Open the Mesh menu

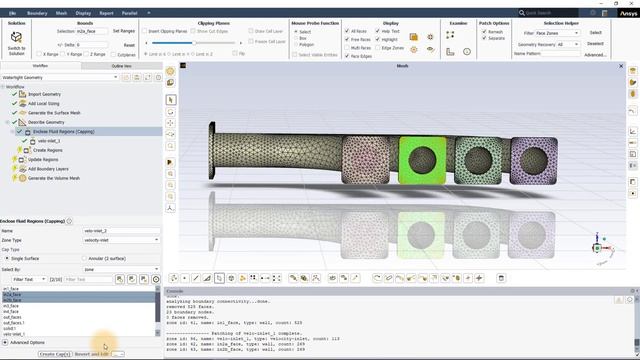pyautogui.click(x=61, y=13)
